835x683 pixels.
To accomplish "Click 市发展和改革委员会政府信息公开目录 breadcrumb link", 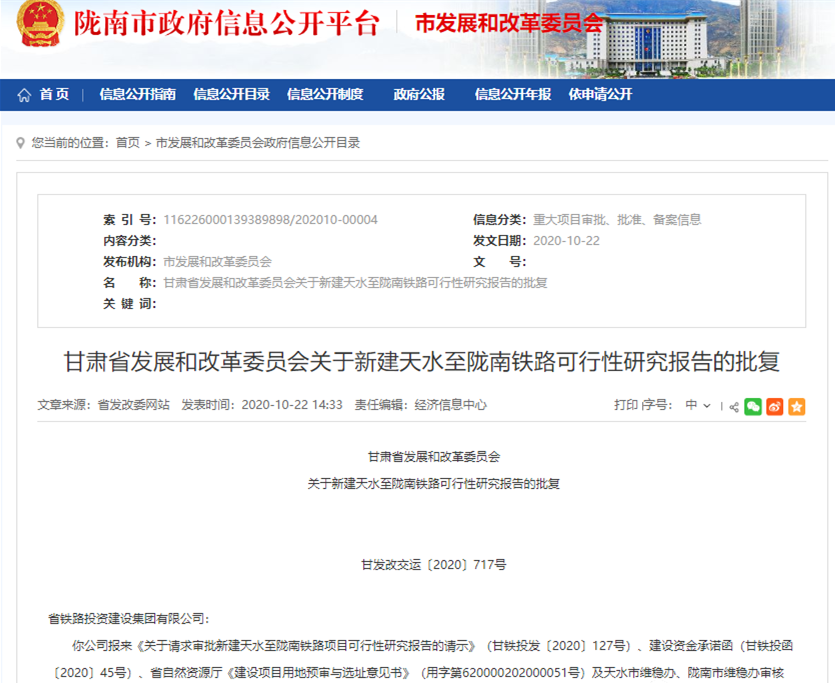I will point(257,143).
